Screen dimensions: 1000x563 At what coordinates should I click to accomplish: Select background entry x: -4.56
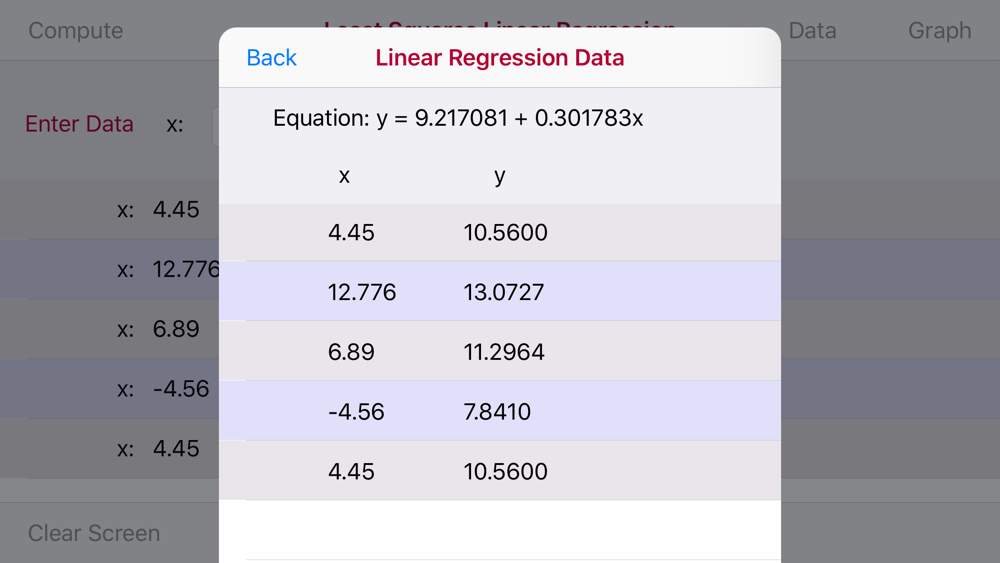pos(163,389)
